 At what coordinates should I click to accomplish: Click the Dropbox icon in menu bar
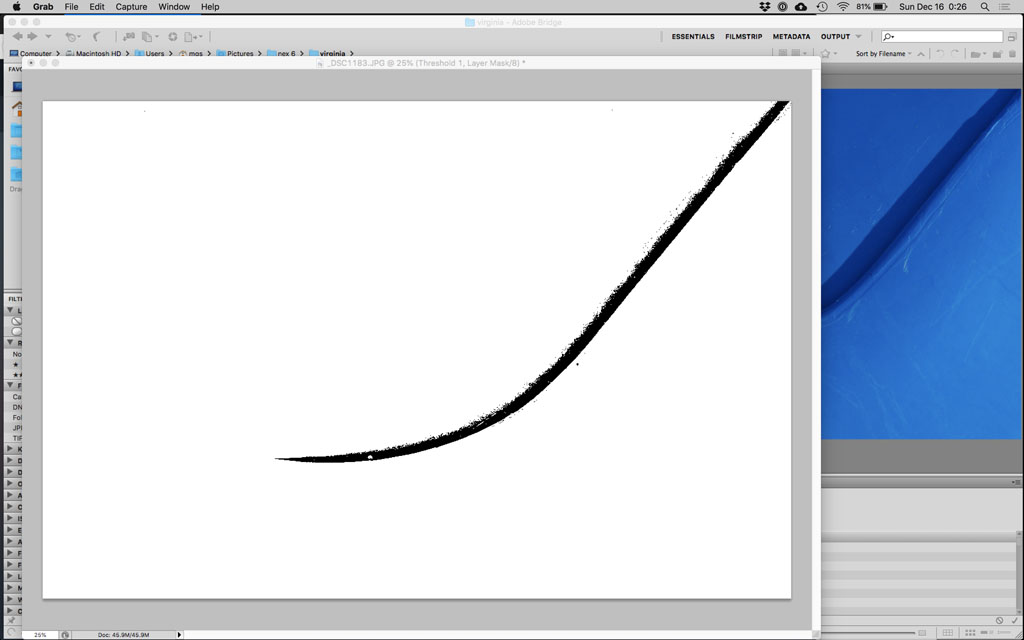(x=765, y=7)
